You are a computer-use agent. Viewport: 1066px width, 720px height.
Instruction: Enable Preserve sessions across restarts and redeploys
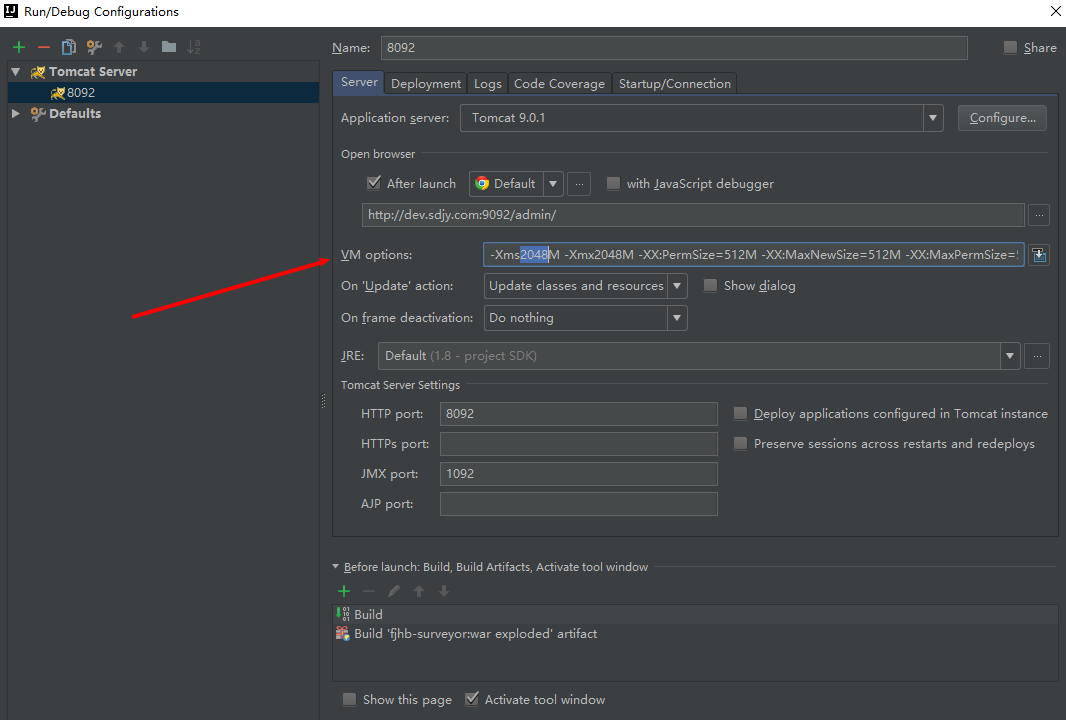click(x=740, y=443)
